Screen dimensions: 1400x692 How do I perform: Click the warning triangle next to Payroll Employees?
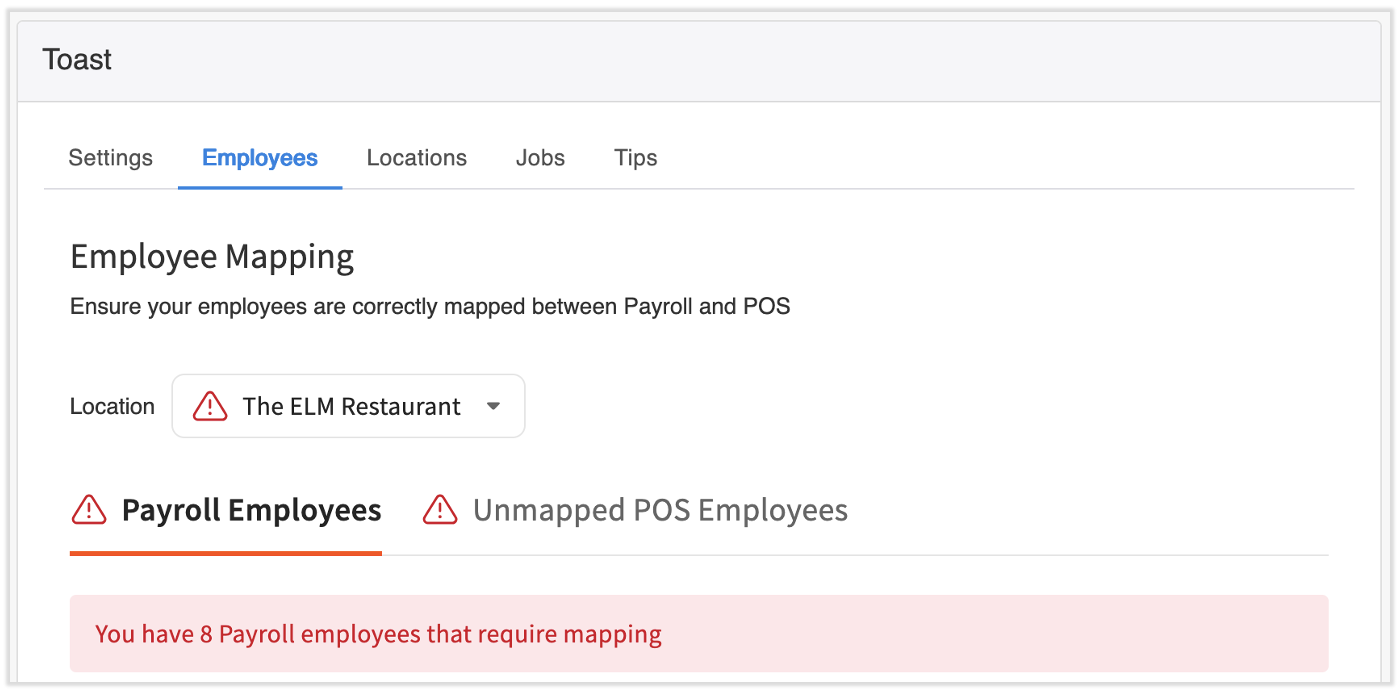point(88,510)
